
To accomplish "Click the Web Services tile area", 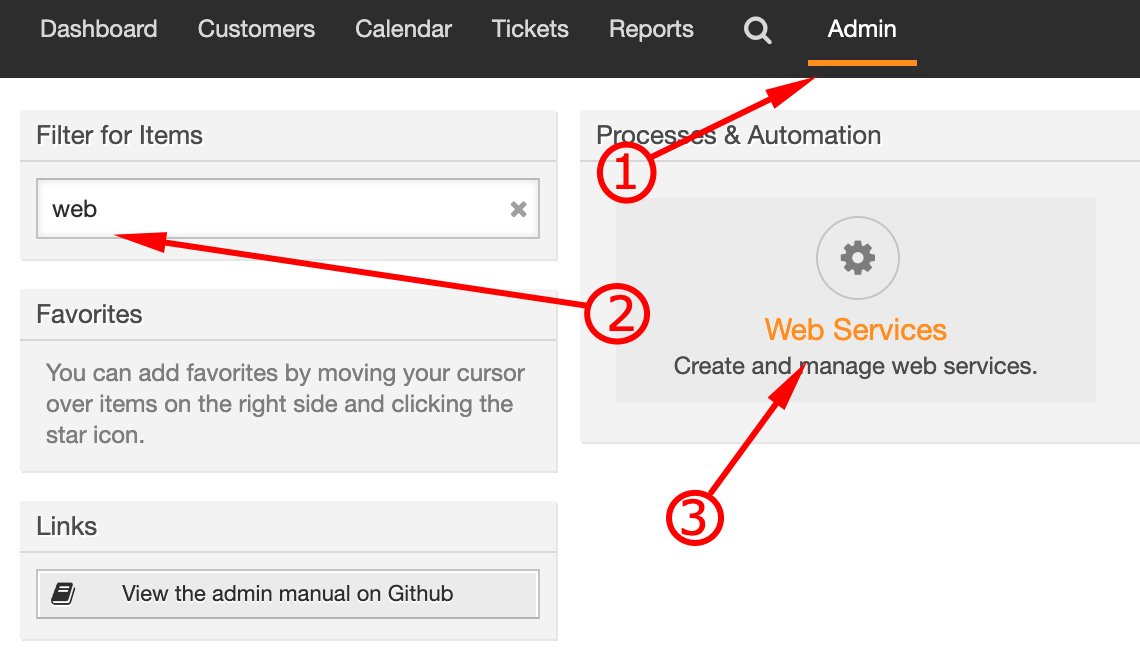I will coord(855,298).
